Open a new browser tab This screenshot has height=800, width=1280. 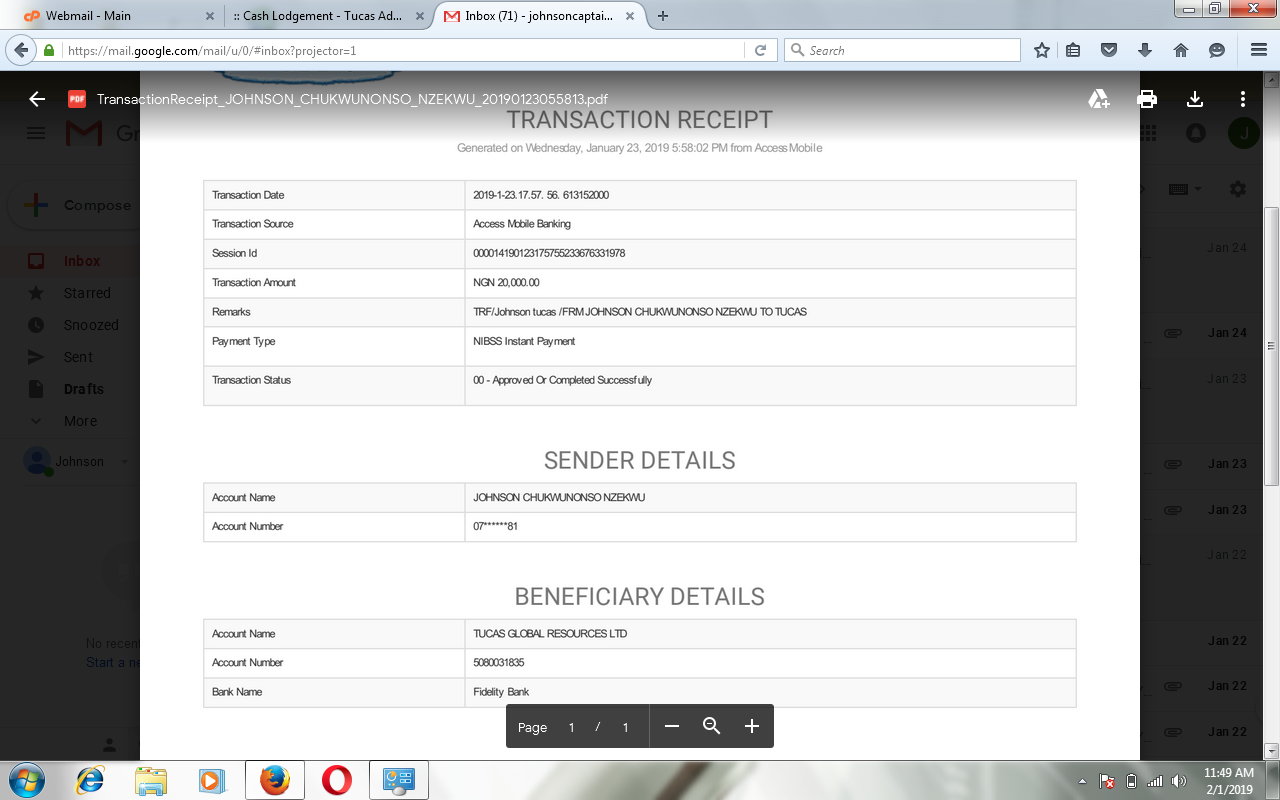(x=663, y=16)
